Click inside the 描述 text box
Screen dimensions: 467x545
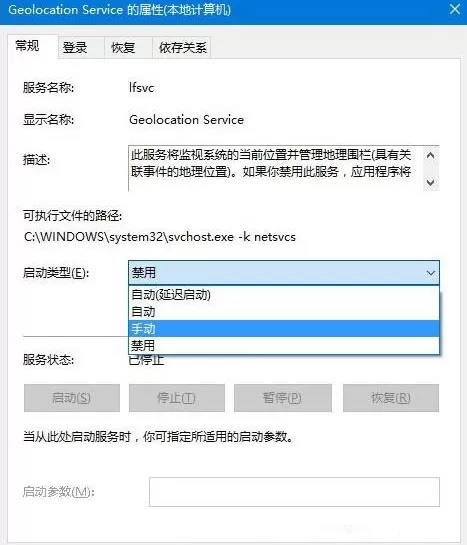tap(276, 168)
